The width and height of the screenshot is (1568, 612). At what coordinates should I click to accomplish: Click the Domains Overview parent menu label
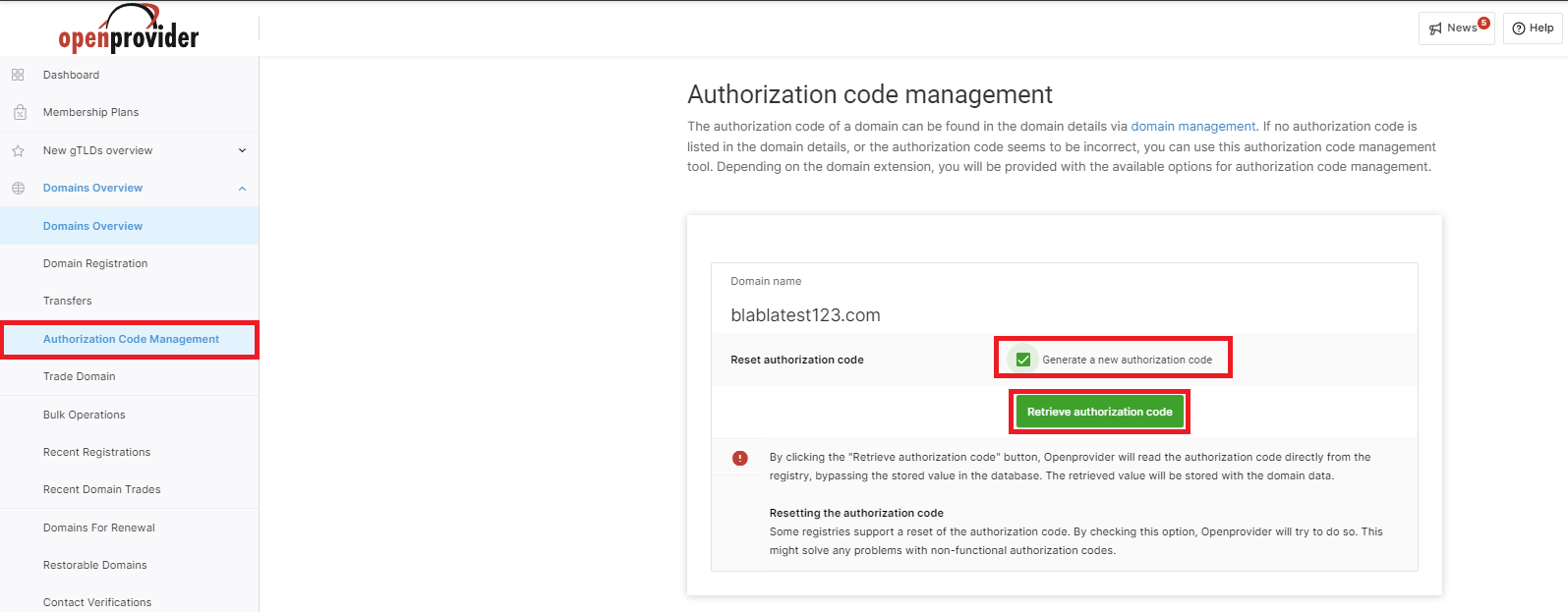92,188
